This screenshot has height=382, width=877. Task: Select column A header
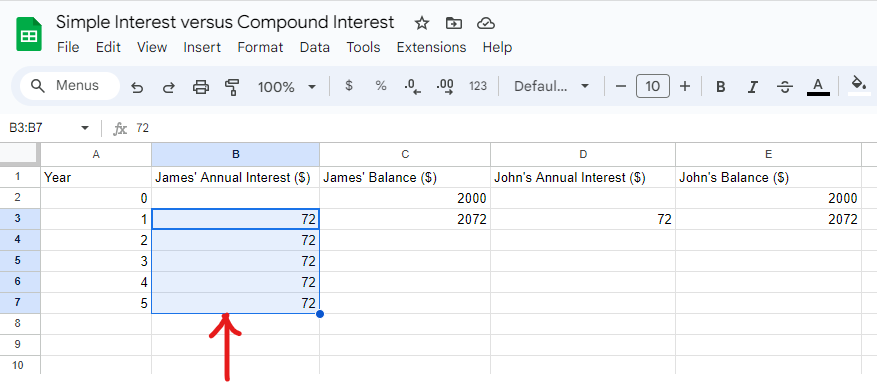[96, 154]
